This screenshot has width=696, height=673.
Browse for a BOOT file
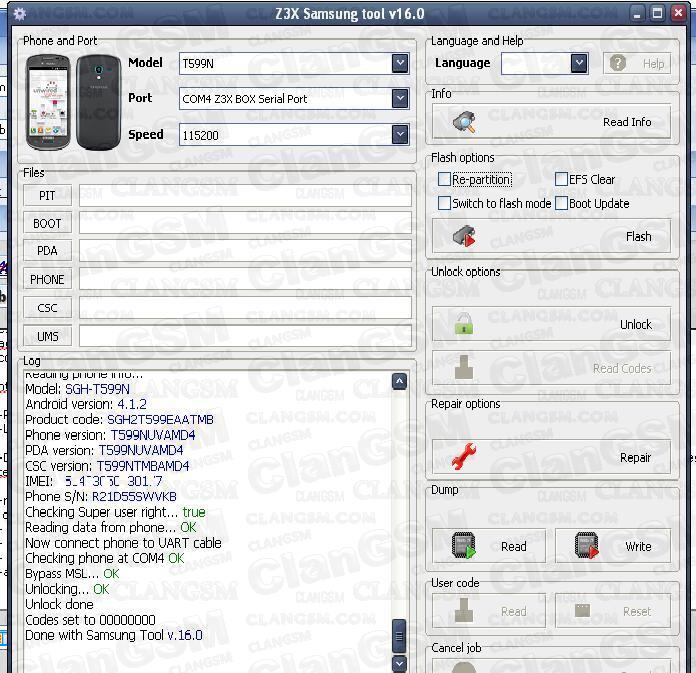[47, 223]
